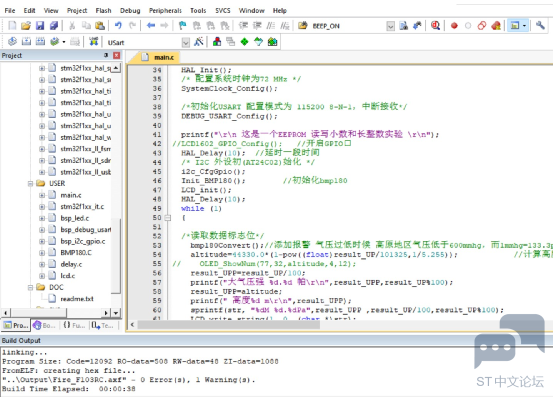This screenshot has width=553, height=397.
Task: Click the Download to flash icon
Action: [93, 42]
